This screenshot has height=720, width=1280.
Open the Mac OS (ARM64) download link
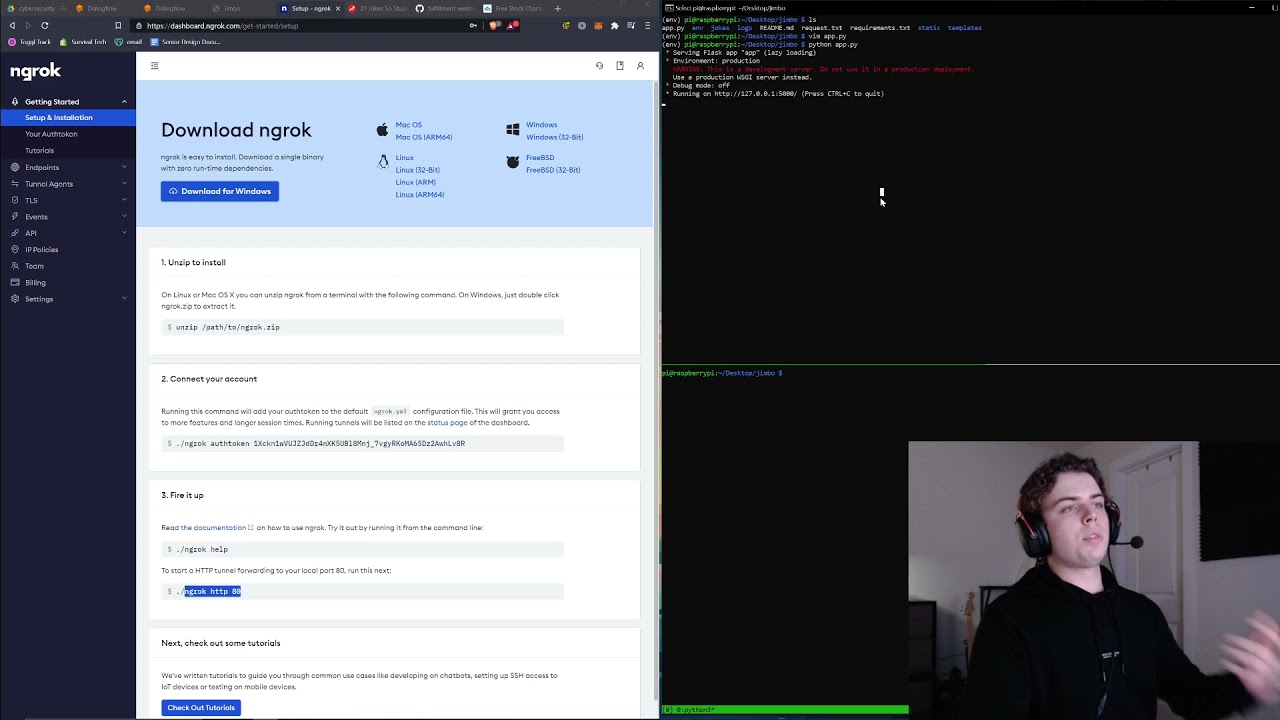[x=423, y=137]
